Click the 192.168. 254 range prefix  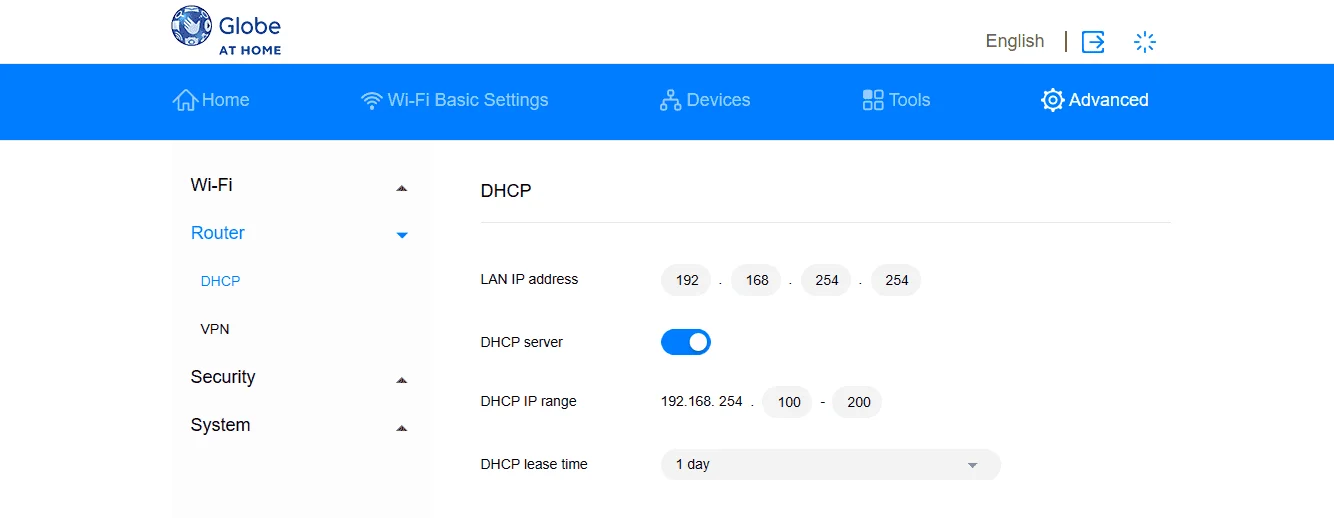(702, 401)
